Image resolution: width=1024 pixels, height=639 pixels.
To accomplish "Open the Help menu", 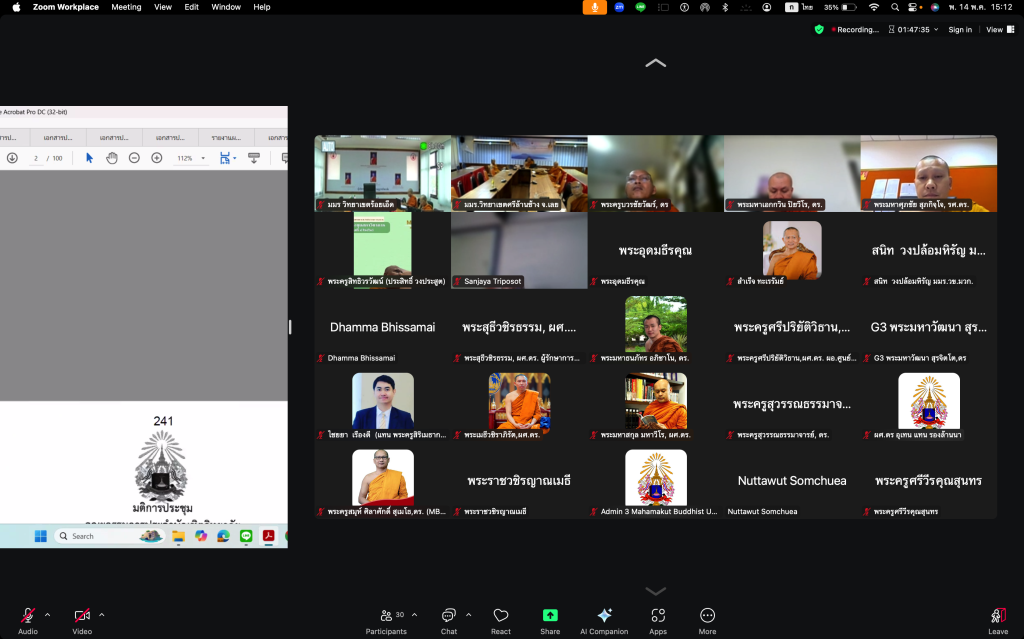I will click(262, 7).
